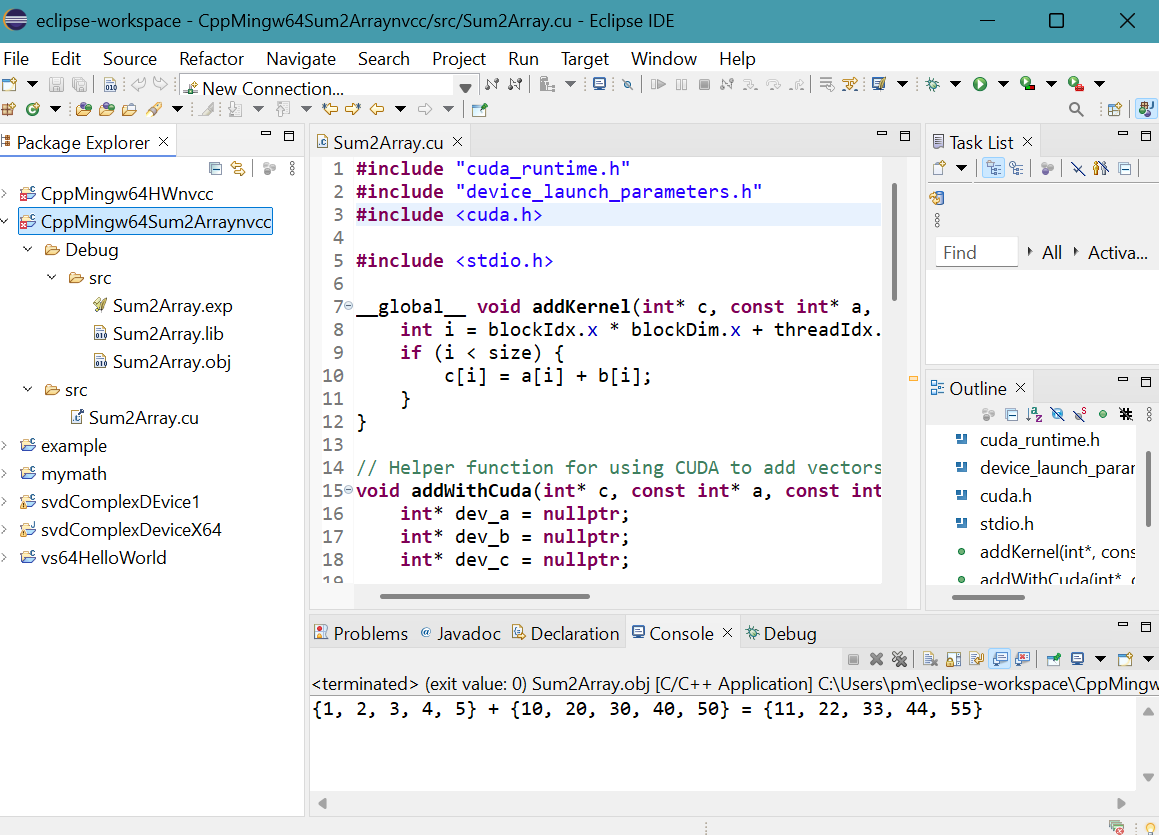The image size is (1159, 835).
Task: Click the External Tools run icon
Action: click(1075, 84)
